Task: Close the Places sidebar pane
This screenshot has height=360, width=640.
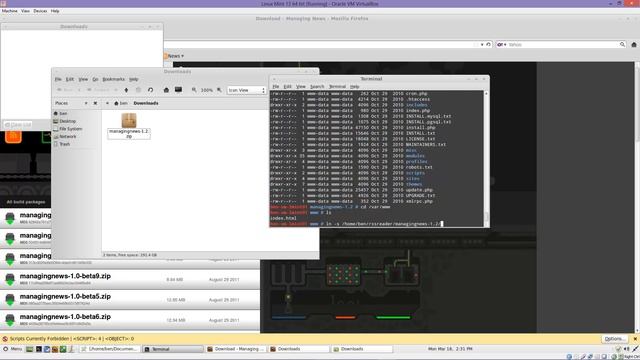Action: 95,103
